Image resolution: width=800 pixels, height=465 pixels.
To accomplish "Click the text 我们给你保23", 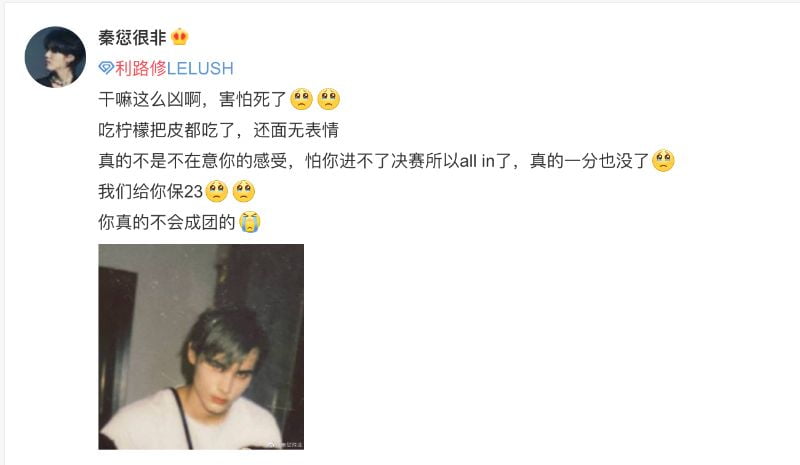I will tap(151, 191).
